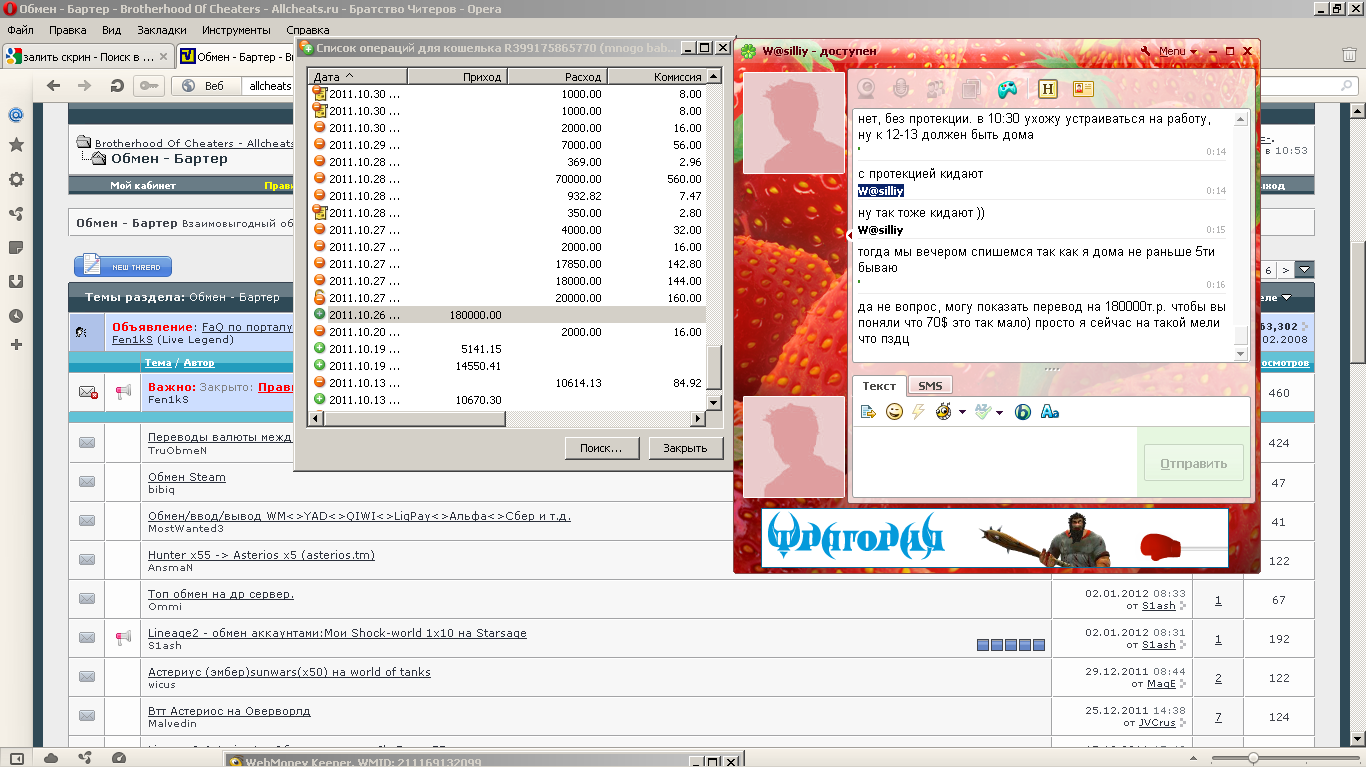Open the forum page number dropdown arrow
This screenshot has width=1366, height=768.
coord(1303,270)
